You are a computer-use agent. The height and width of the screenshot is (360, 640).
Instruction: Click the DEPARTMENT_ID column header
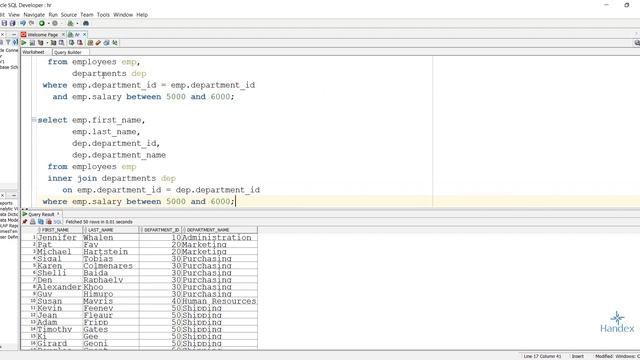(x=161, y=230)
